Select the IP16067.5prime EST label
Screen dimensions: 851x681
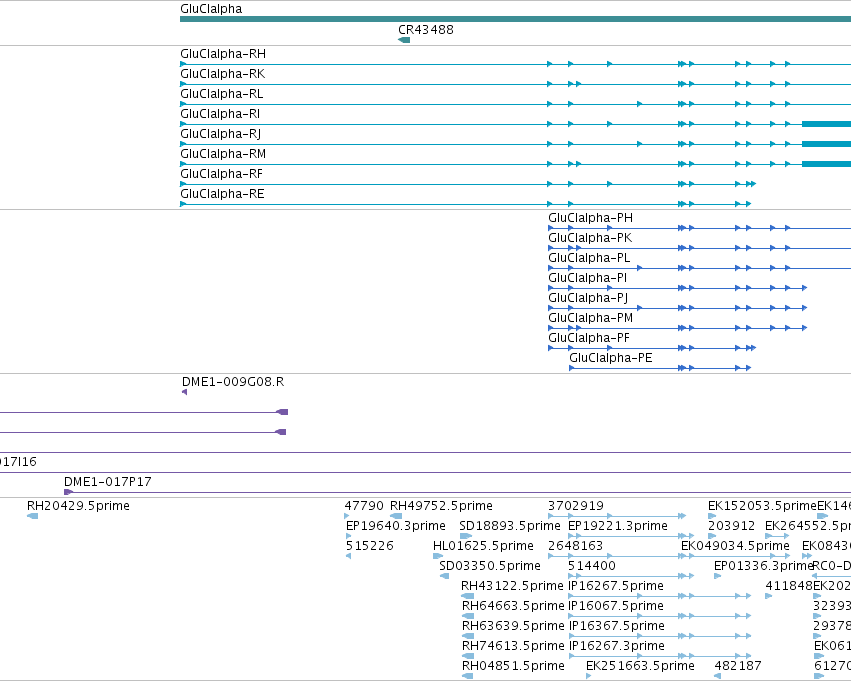[615, 606]
